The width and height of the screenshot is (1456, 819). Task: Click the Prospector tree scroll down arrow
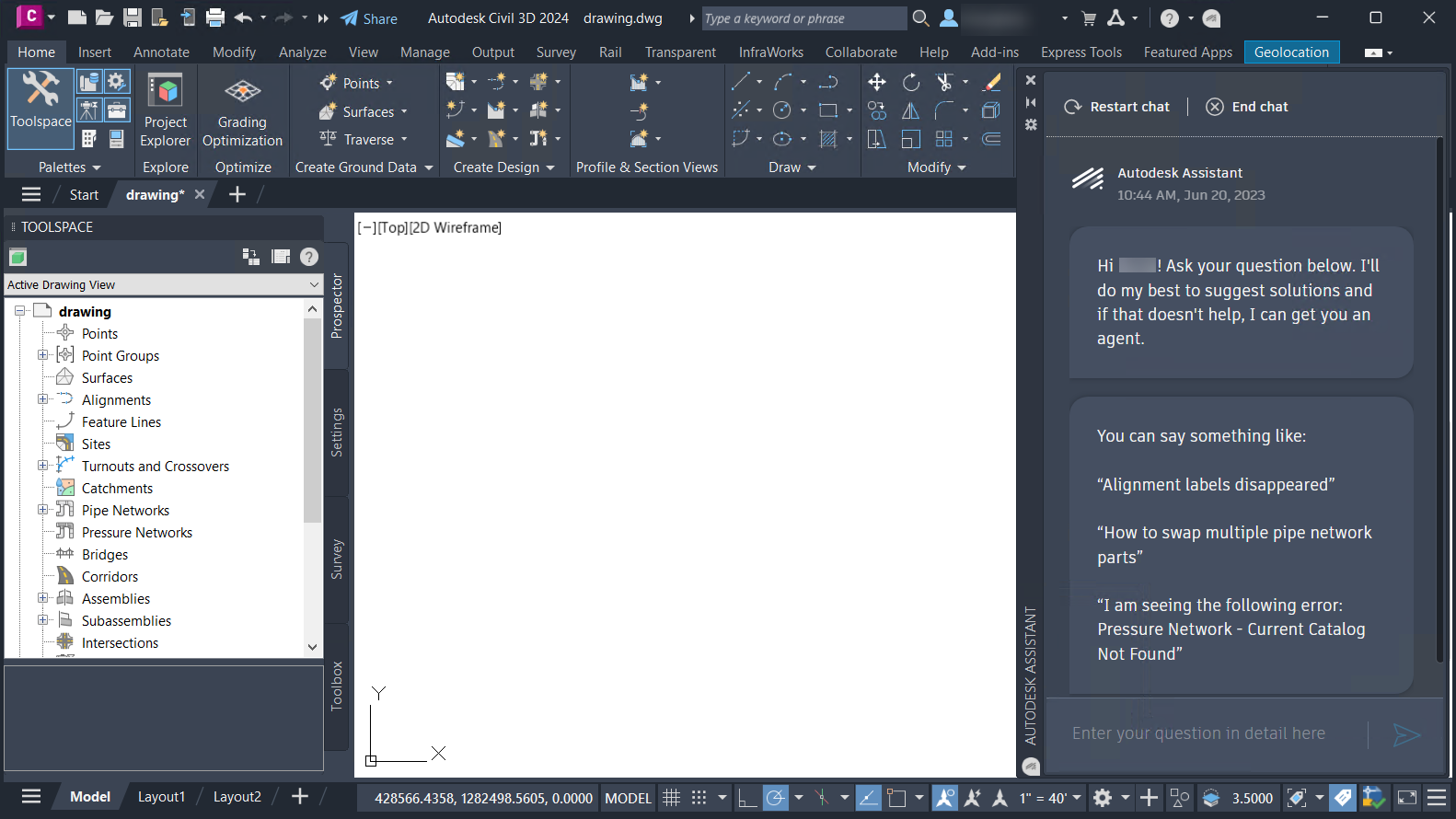(312, 647)
